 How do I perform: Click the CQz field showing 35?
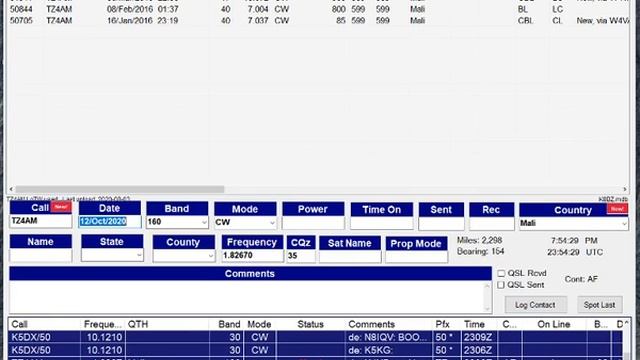pyautogui.click(x=300, y=256)
